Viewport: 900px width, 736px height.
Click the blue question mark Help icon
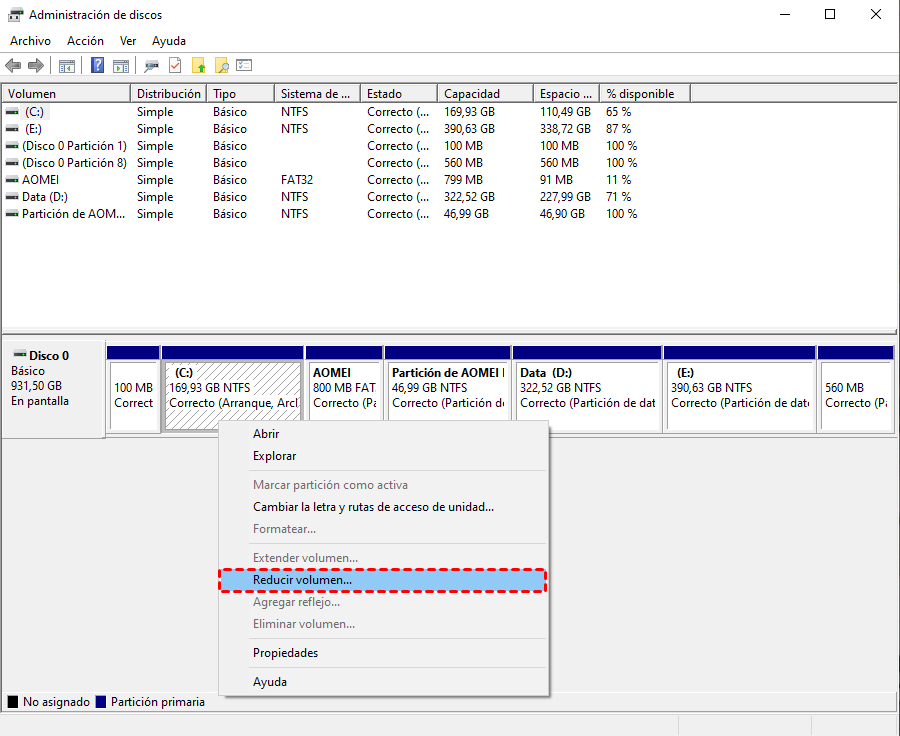tap(98, 66)
